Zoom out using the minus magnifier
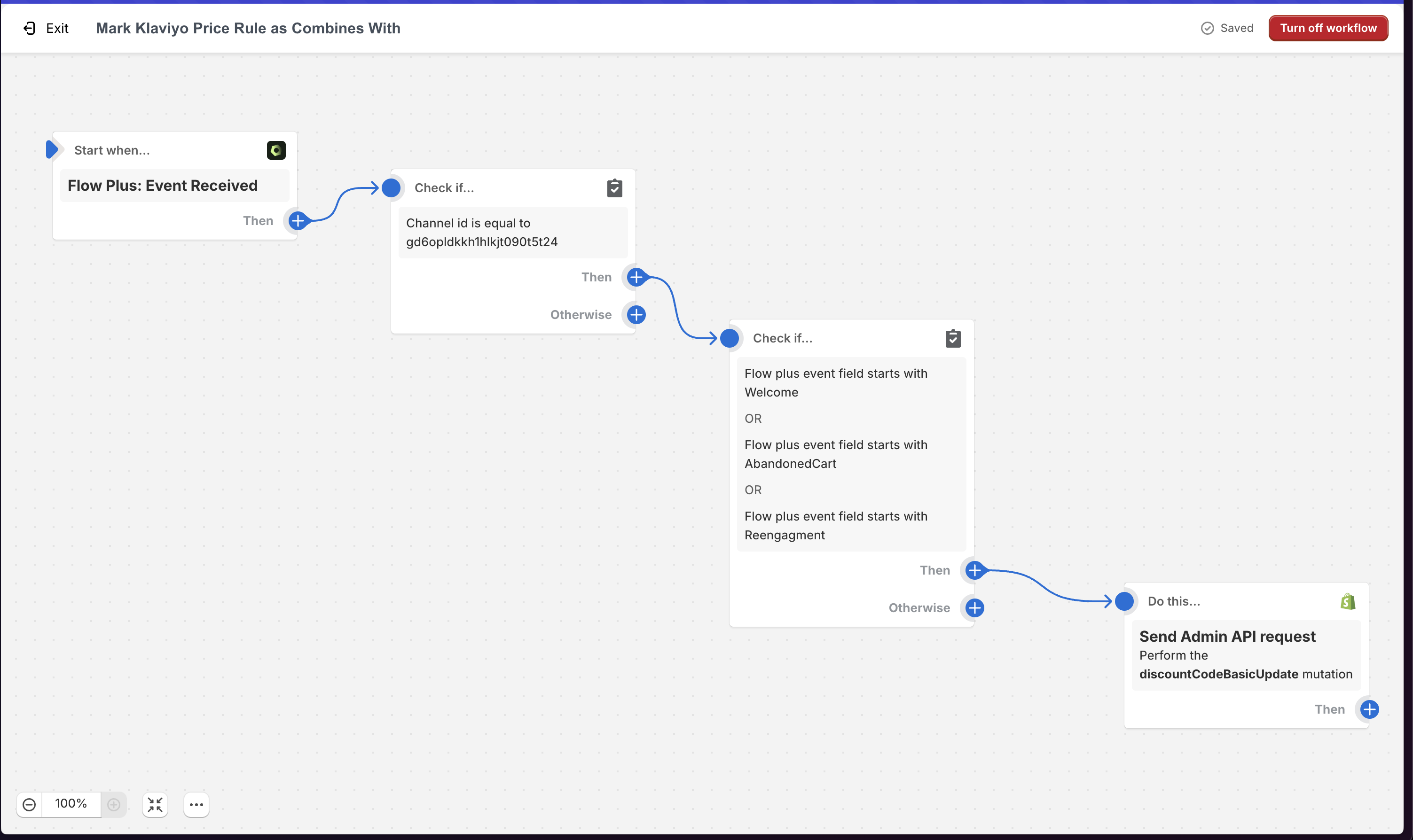Viewport: 1413px width, 840px height. click(x=30, y=804)
